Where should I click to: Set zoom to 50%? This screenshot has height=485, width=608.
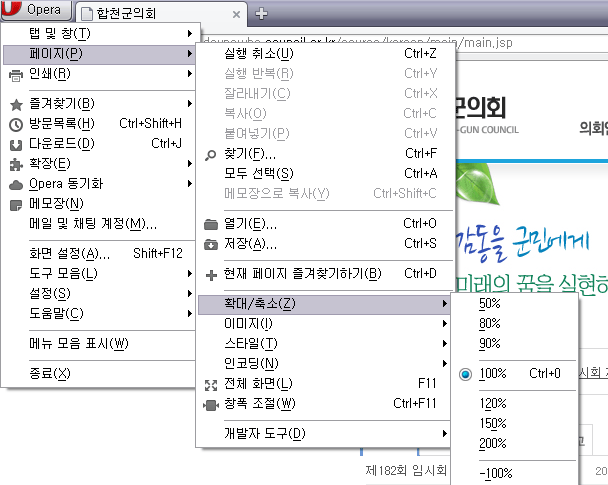[x=515, y=304]
